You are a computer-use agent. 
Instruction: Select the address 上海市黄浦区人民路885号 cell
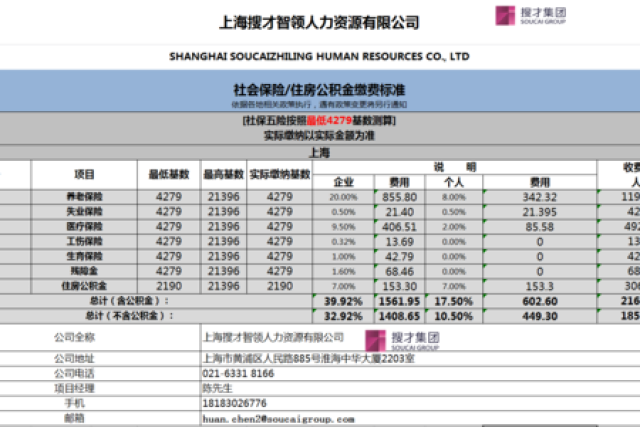coord(420,359)
